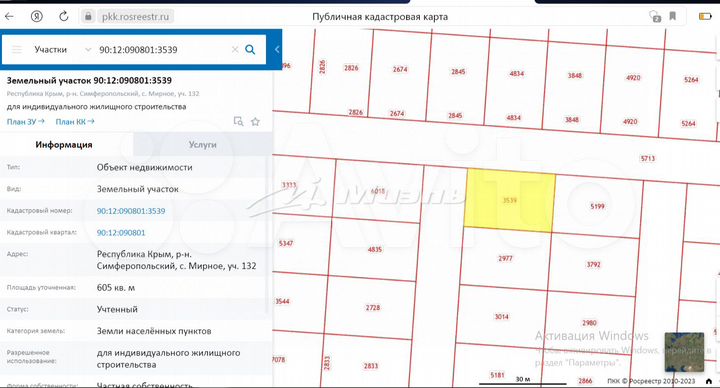Expand the Участки search type dropdown

88,50
